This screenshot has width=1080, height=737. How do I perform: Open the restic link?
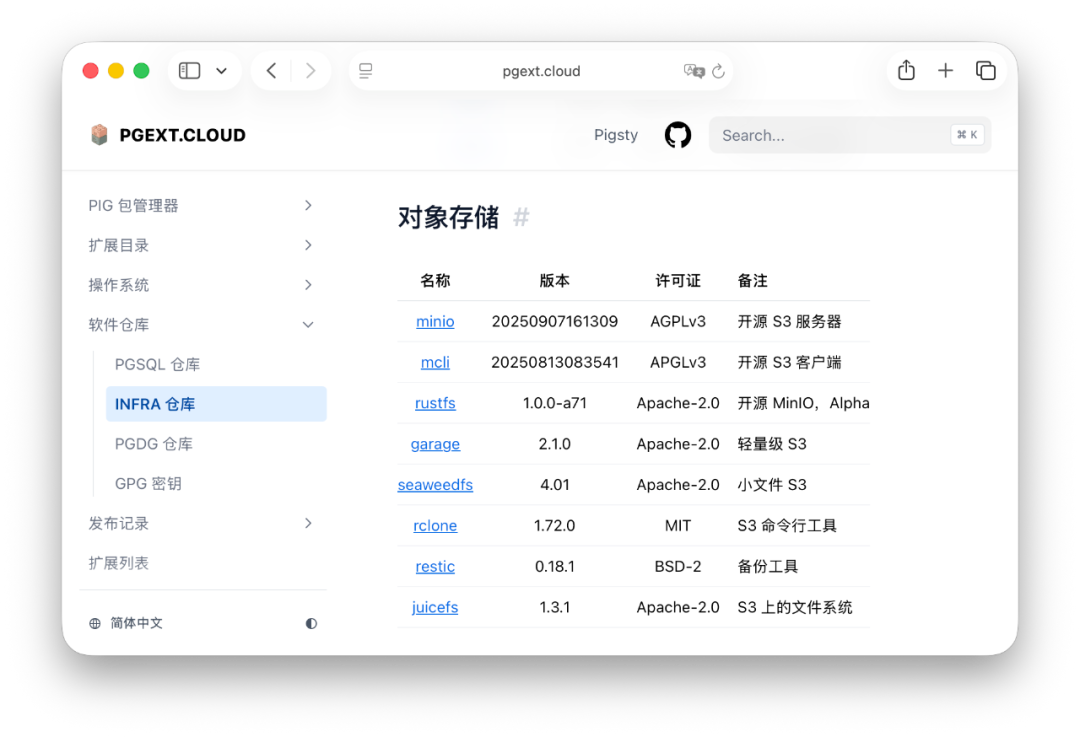[435, 566]
